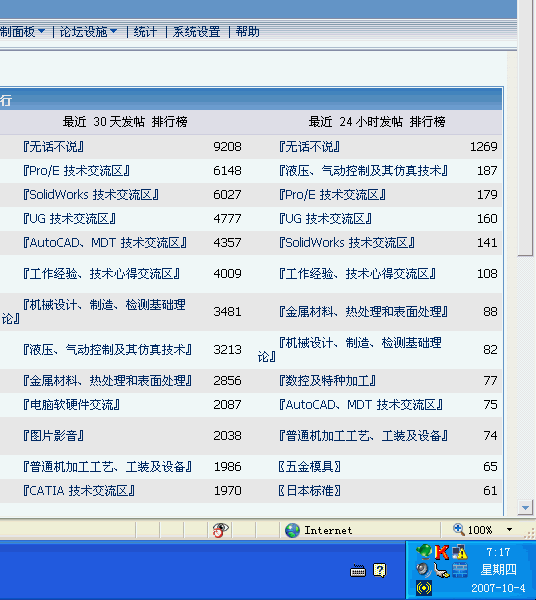Screen dimensions: 536x600
Task: Click the 100% zoom level text
Action: coord(480,530)
